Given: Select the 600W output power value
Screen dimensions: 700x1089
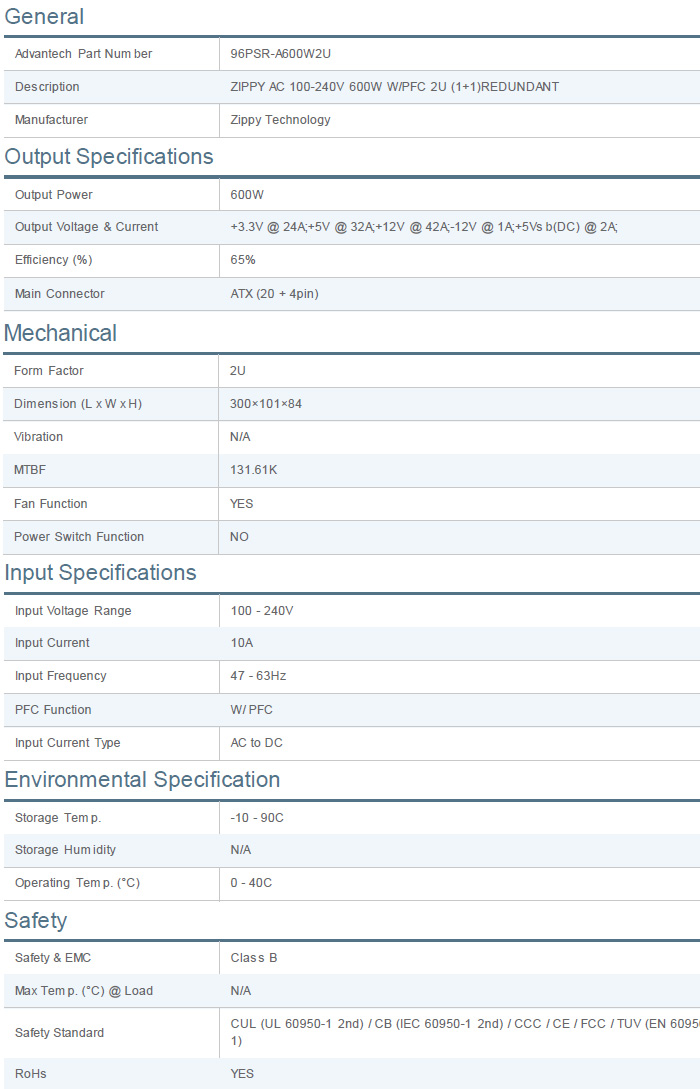Looking at the screenshot, I should point(247,195).
